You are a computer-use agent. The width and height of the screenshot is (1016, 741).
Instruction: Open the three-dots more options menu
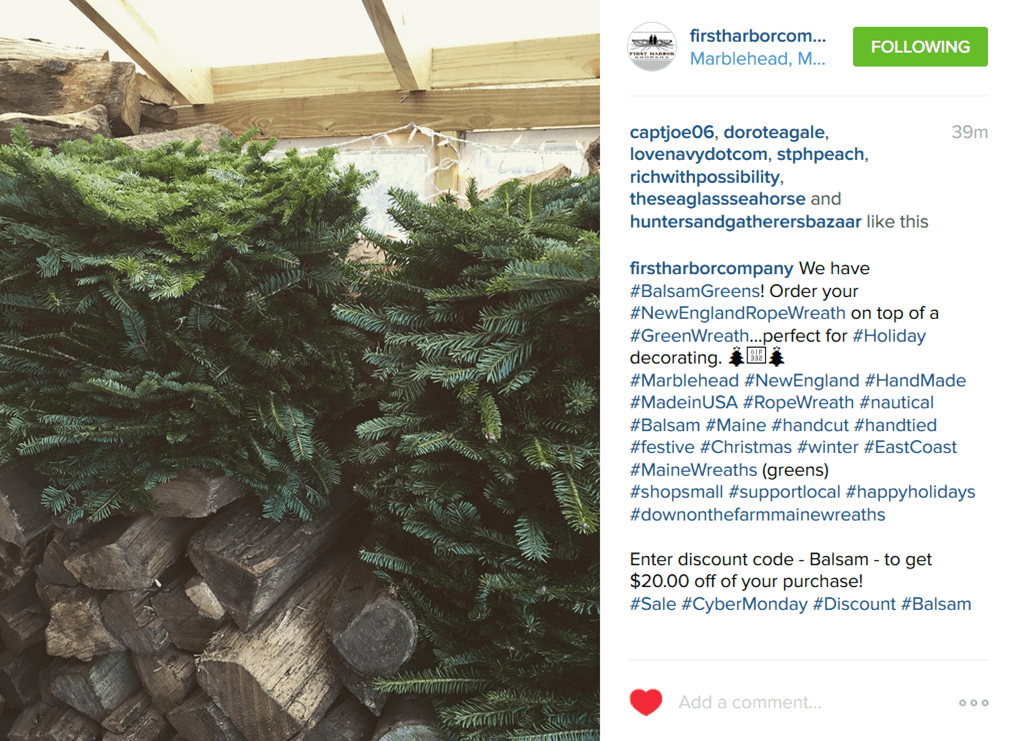coord(973,703)
